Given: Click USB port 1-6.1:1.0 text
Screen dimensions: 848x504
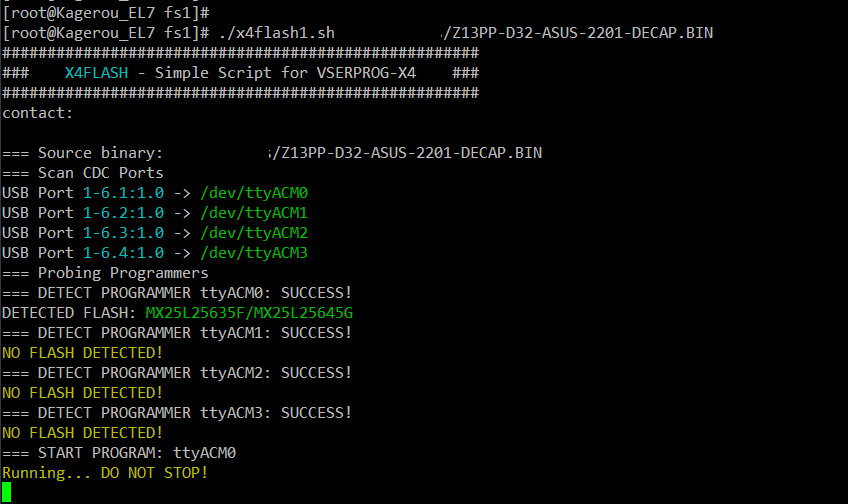Looking at the screenshot, I should coord(123,193).
